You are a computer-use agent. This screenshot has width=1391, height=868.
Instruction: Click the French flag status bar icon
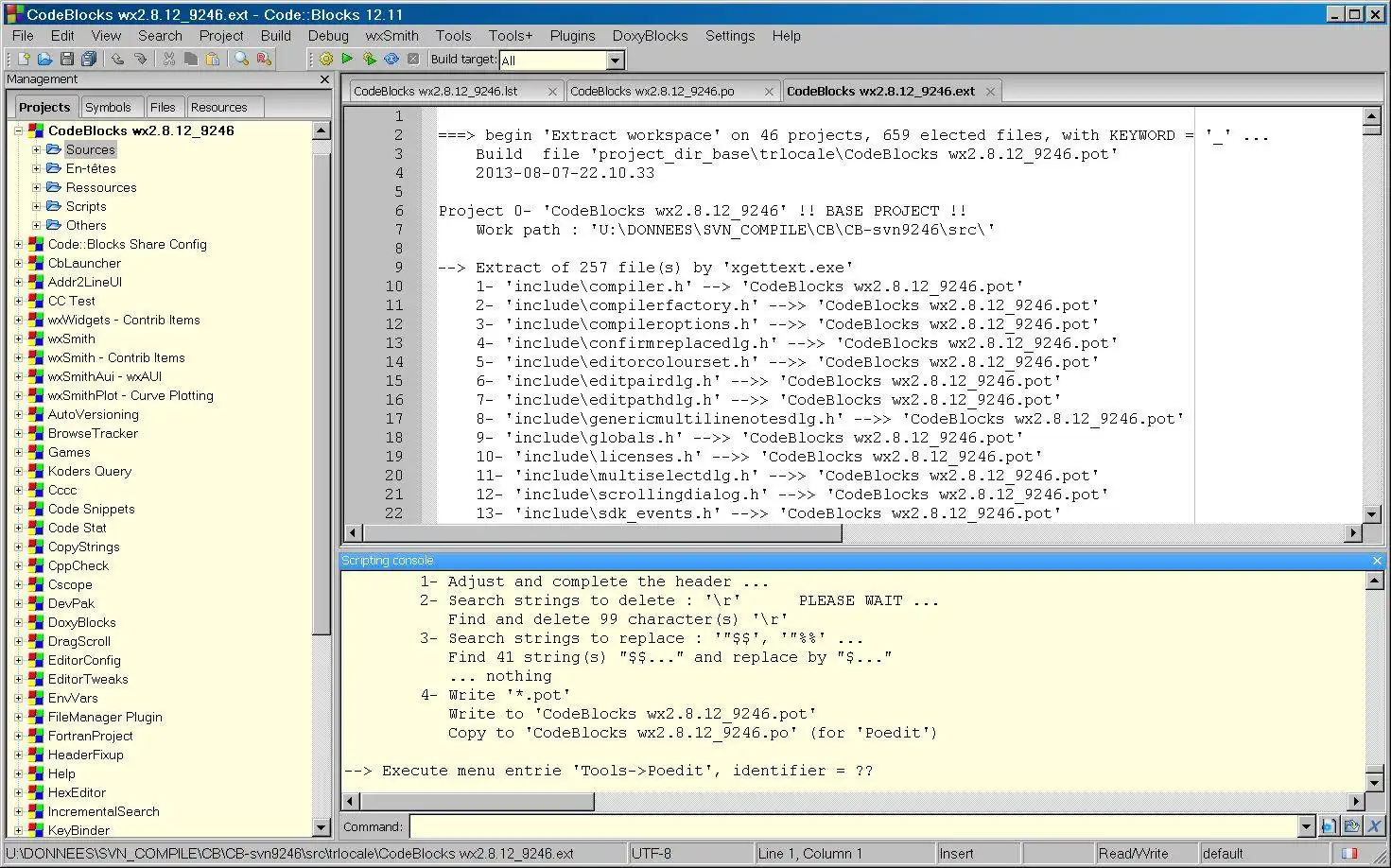1349,853
